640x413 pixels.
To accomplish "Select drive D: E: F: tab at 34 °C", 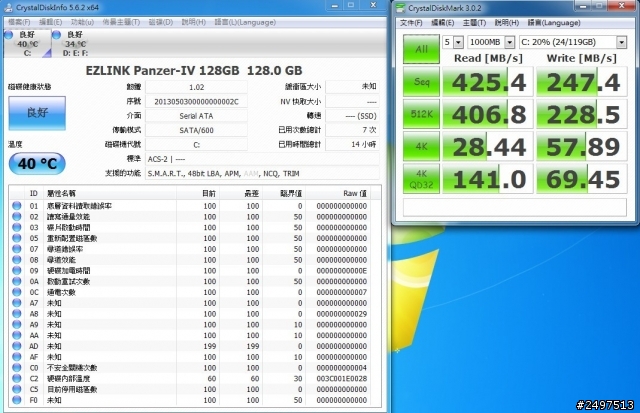I will pyautogui.click(x=75, y=44).
